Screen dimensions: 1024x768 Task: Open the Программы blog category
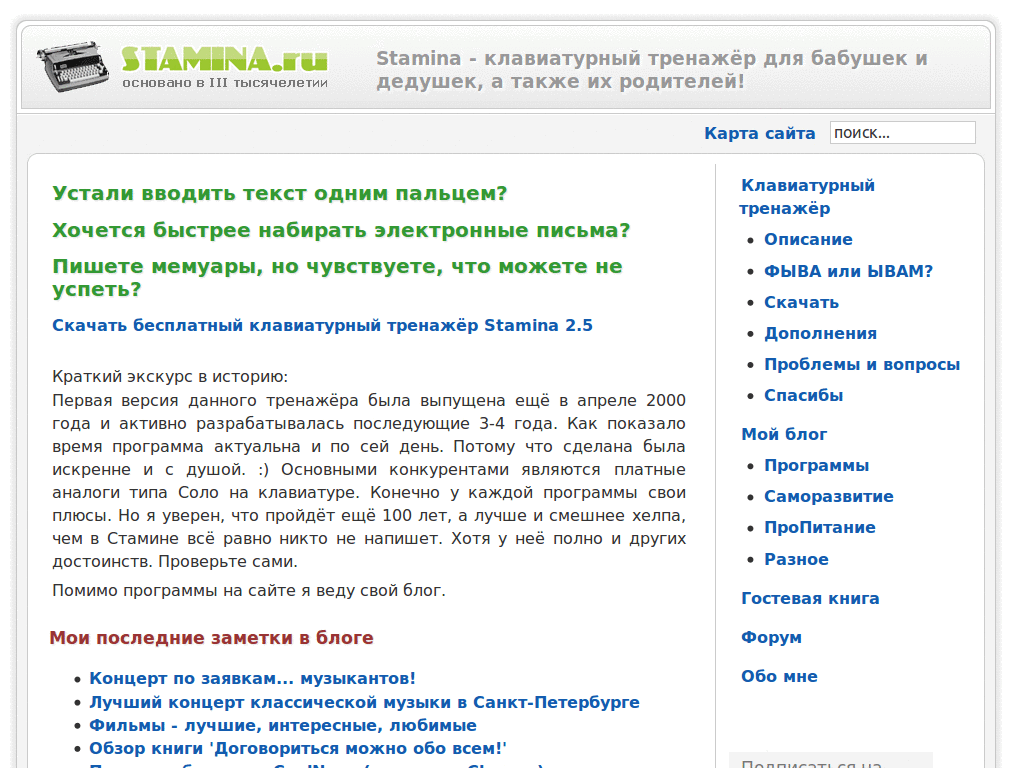tap(816, 466)
